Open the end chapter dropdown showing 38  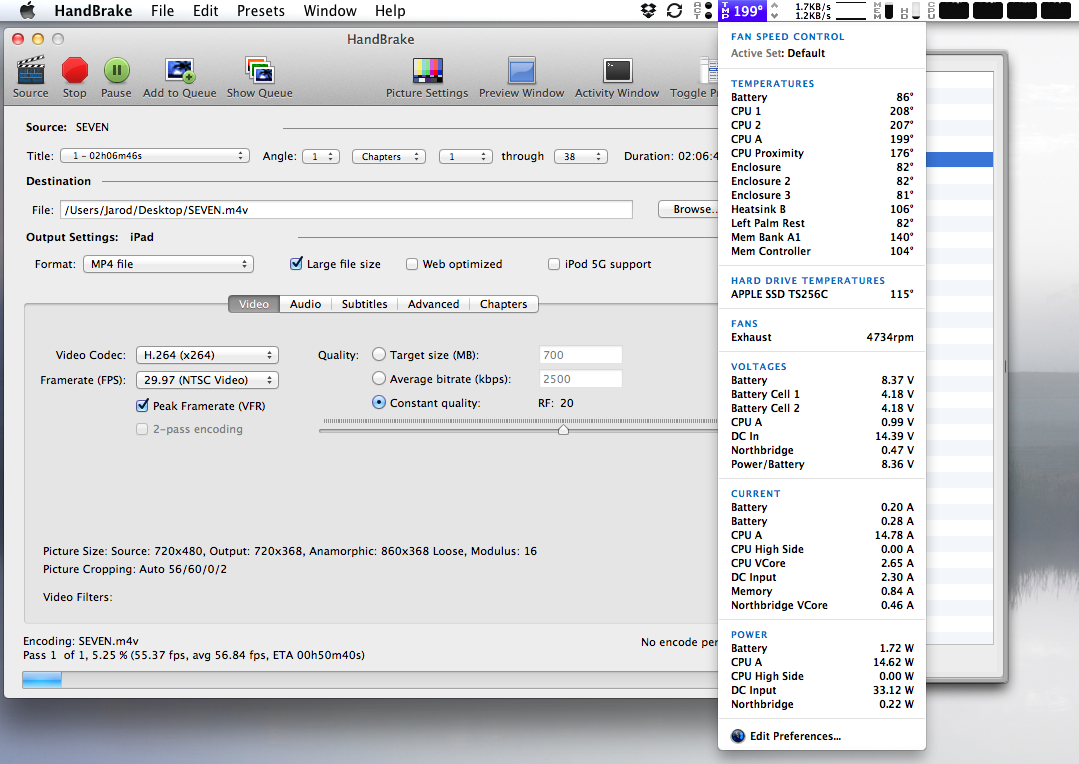point(581,156)
